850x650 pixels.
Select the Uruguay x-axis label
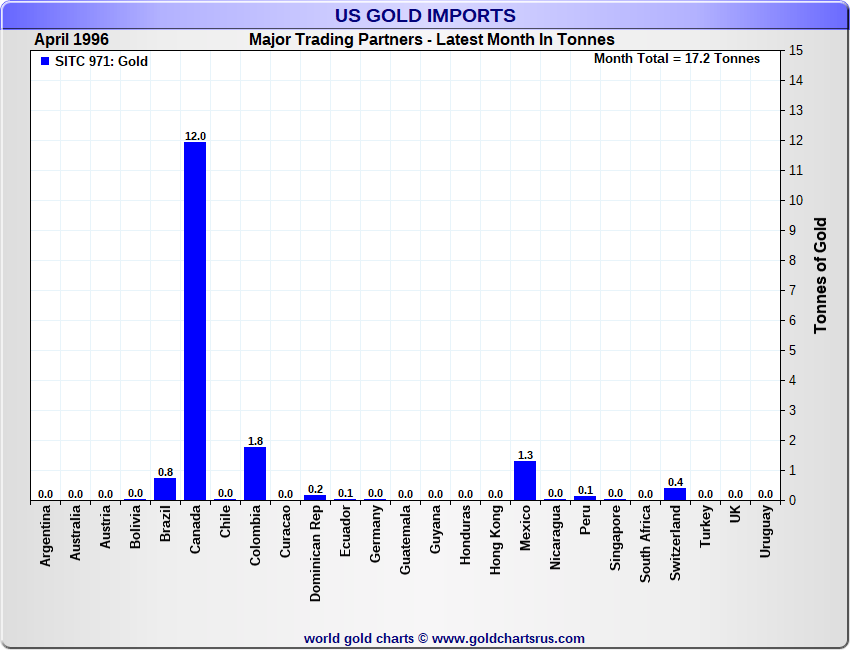tap(766, 533)
